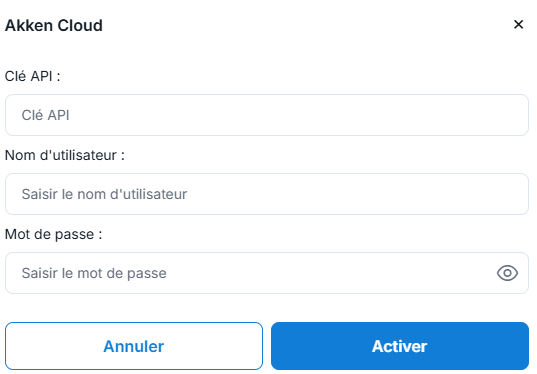Click the Activer button
Image resolution: width=537 pixels, height=374 pixels.
[400, 346]
